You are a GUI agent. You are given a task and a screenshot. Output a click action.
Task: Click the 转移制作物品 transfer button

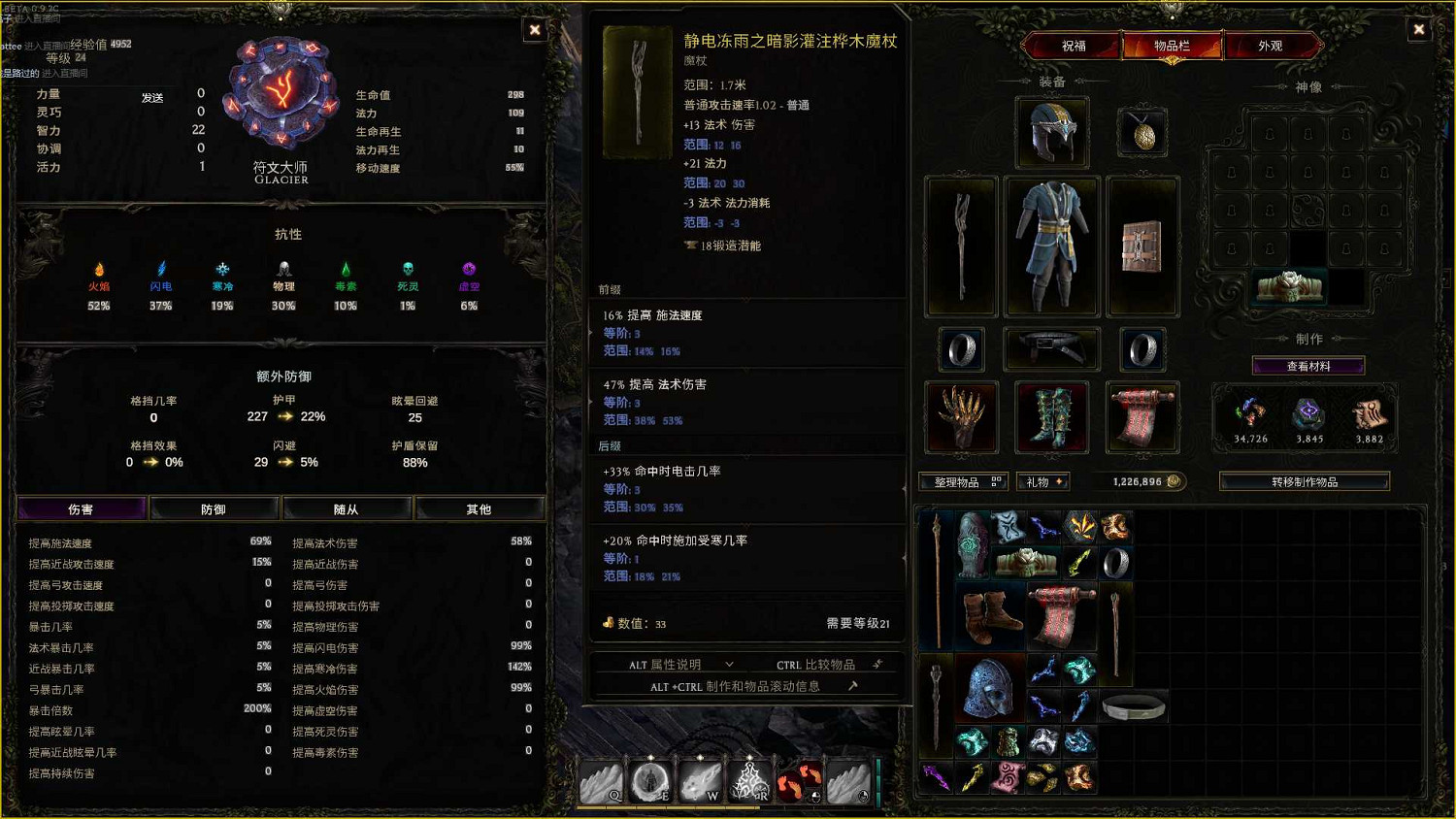1305,481
